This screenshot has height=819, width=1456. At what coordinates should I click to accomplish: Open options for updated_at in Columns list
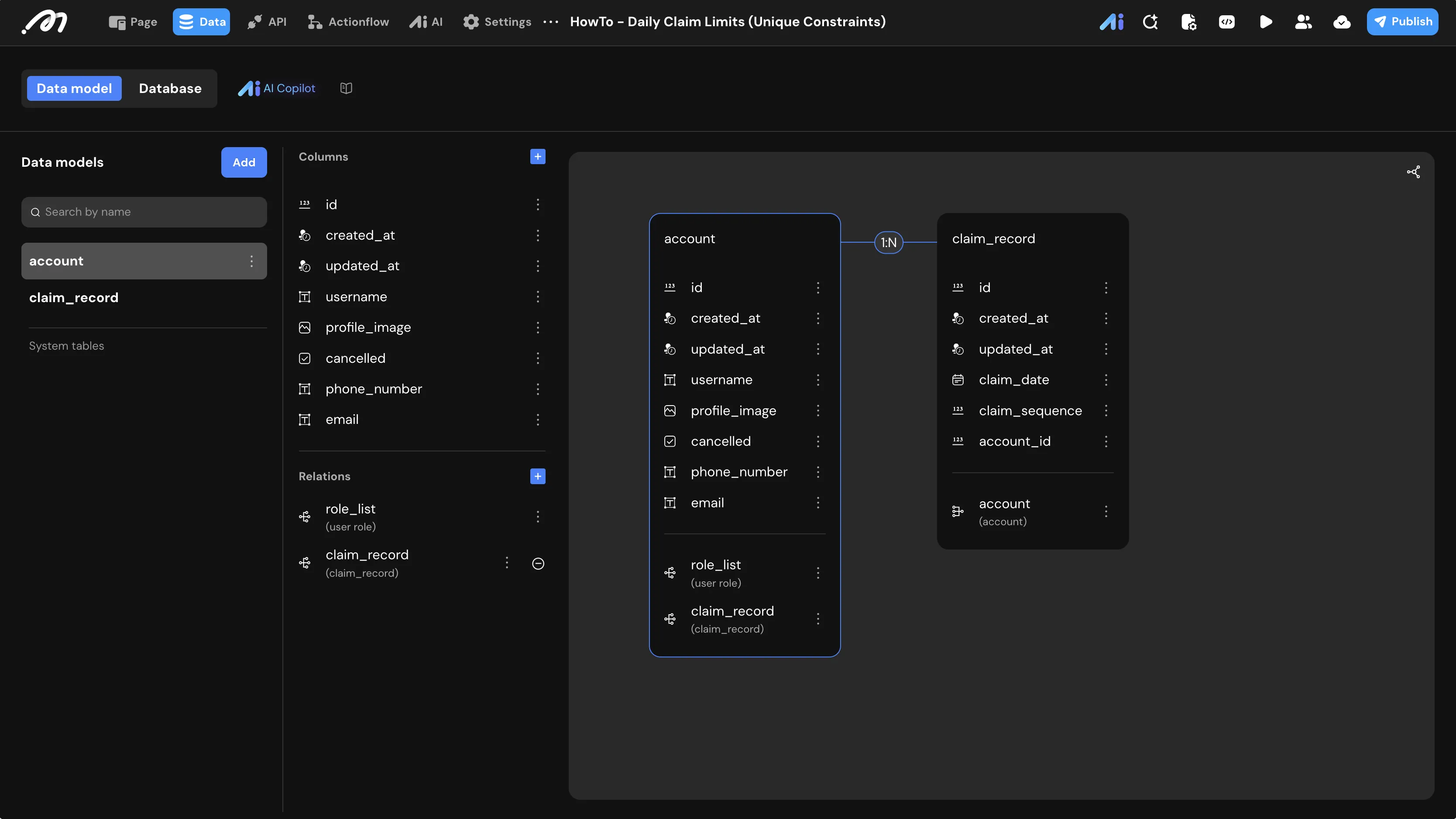[538, 266]
